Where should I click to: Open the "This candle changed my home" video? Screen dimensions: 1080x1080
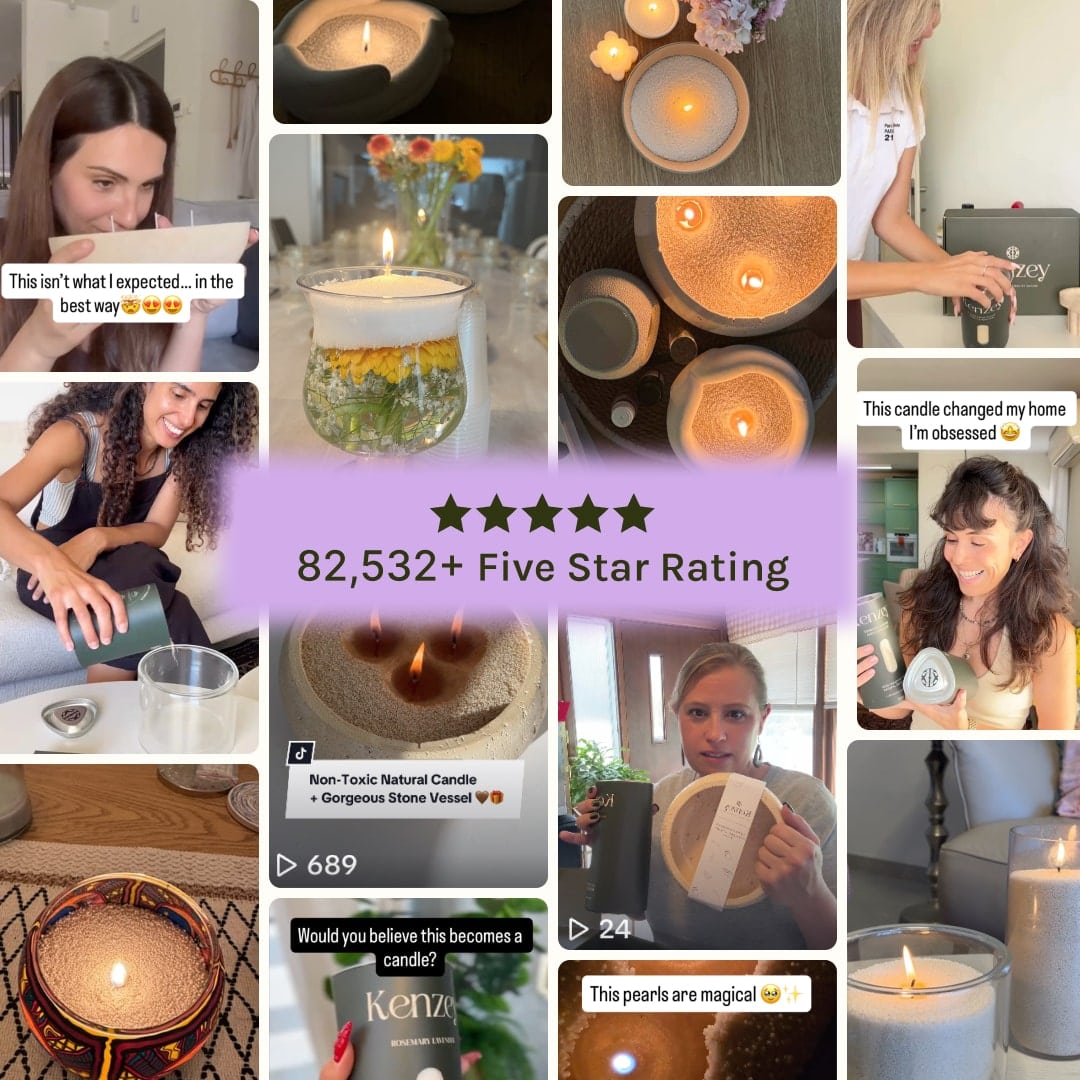[968, 543]
